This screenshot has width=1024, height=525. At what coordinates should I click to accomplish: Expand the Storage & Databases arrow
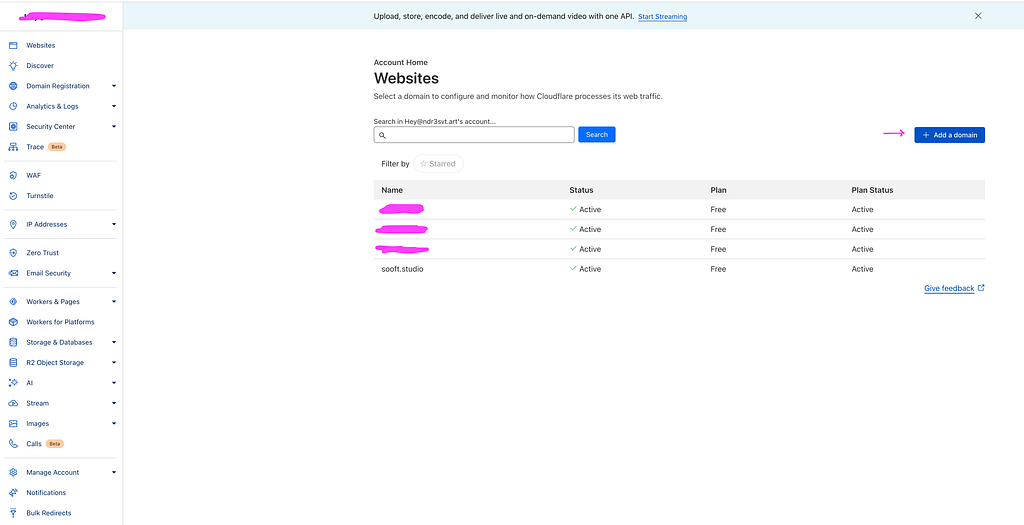coord(114,342)
